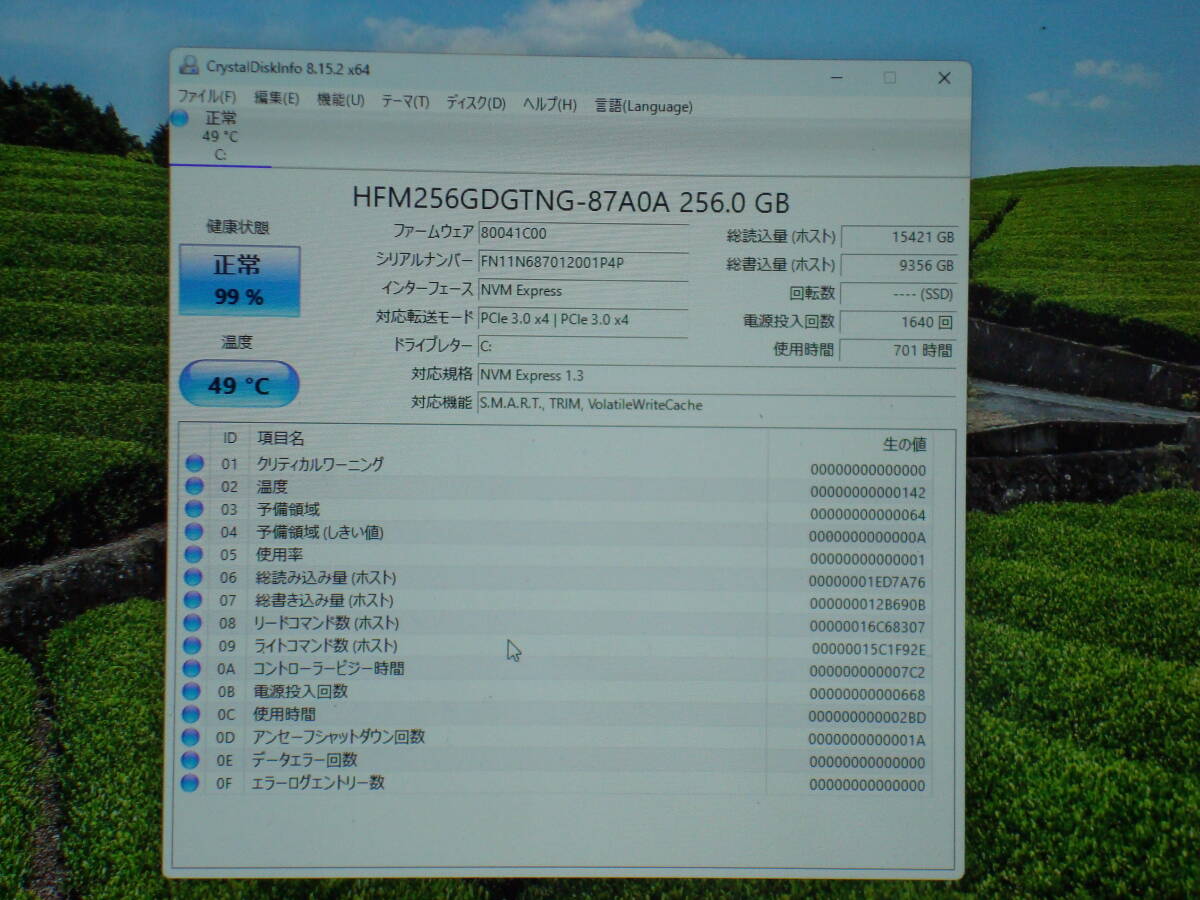Click the total host writes value 9356 GB
Screen dimensions: 1200x900
[x=899, y=265]
